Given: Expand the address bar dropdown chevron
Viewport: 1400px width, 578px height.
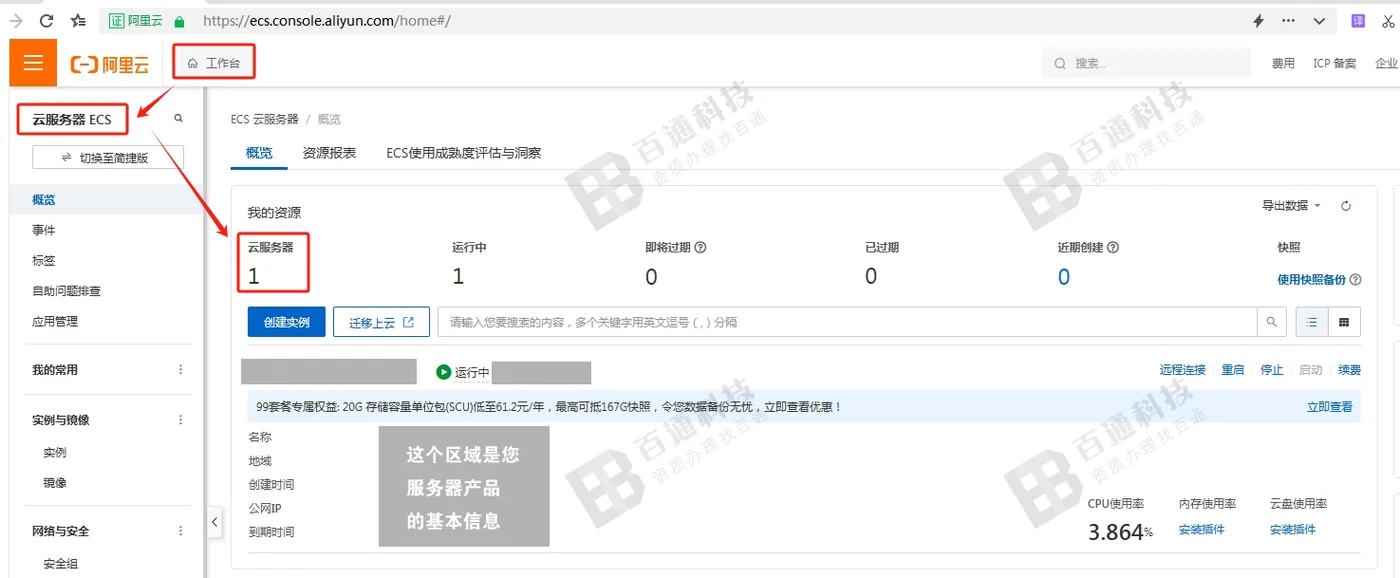Looking at the screenshot, I should point(1319,20).
